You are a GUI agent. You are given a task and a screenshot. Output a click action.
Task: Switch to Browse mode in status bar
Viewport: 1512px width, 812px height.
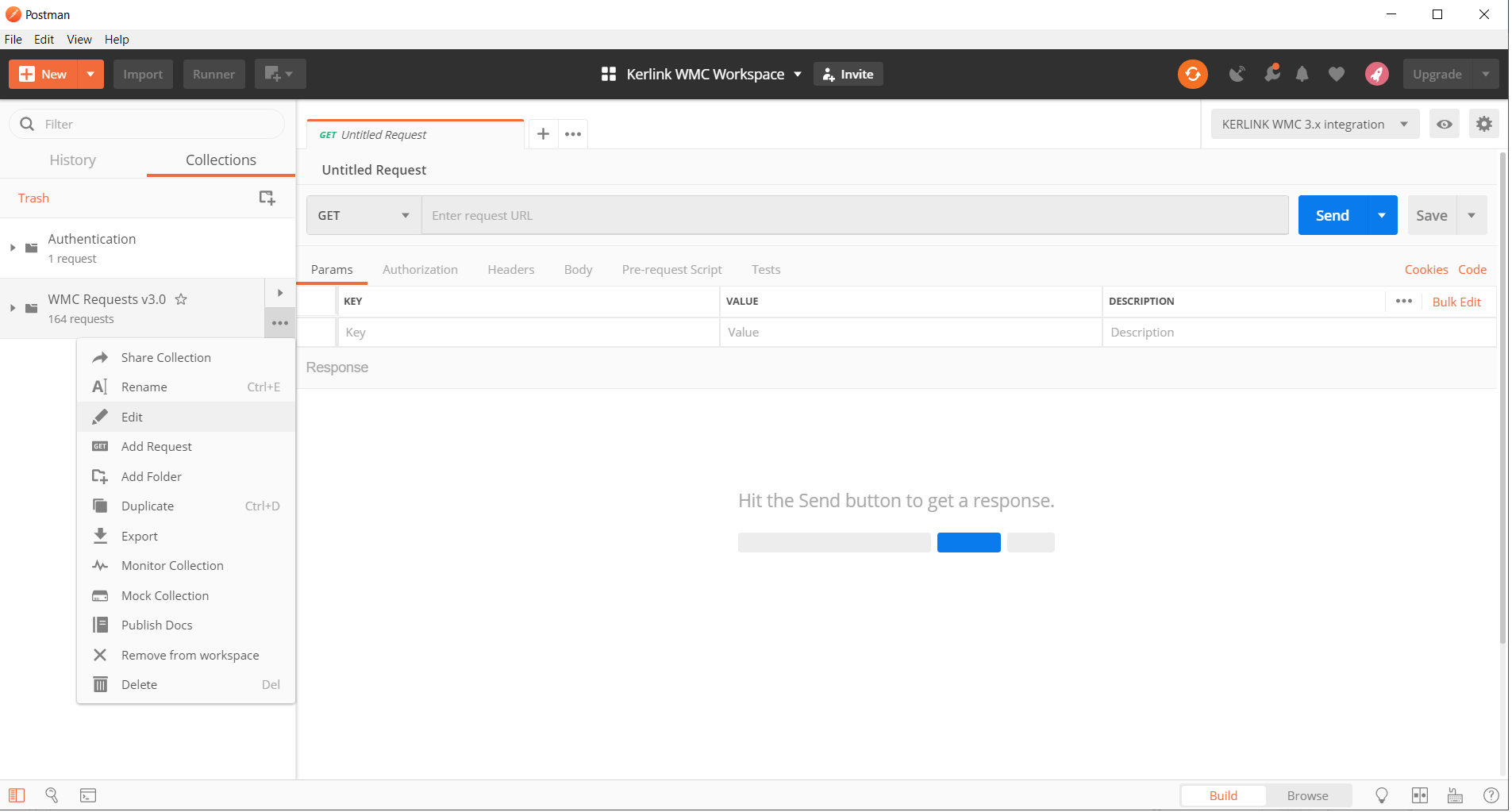pos(1307,795)
